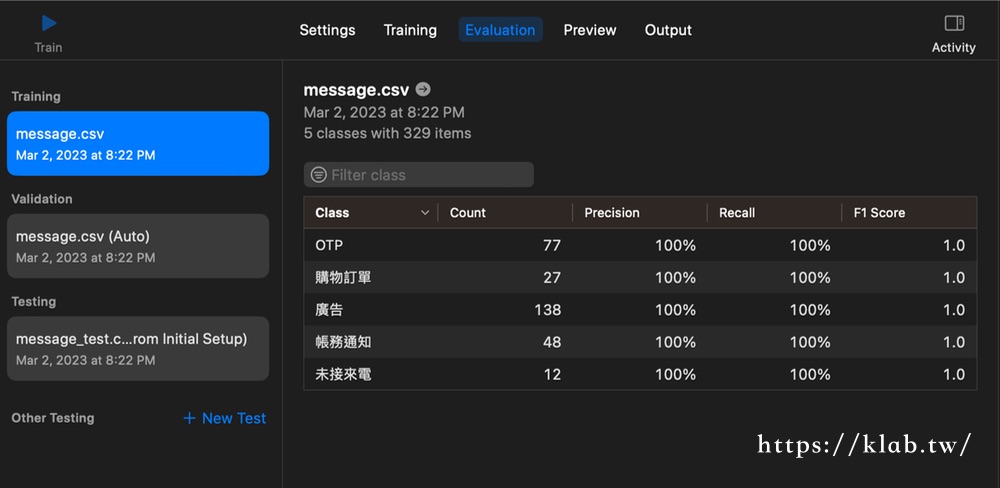Sort by the Precision column header

(x=612, y=213)
